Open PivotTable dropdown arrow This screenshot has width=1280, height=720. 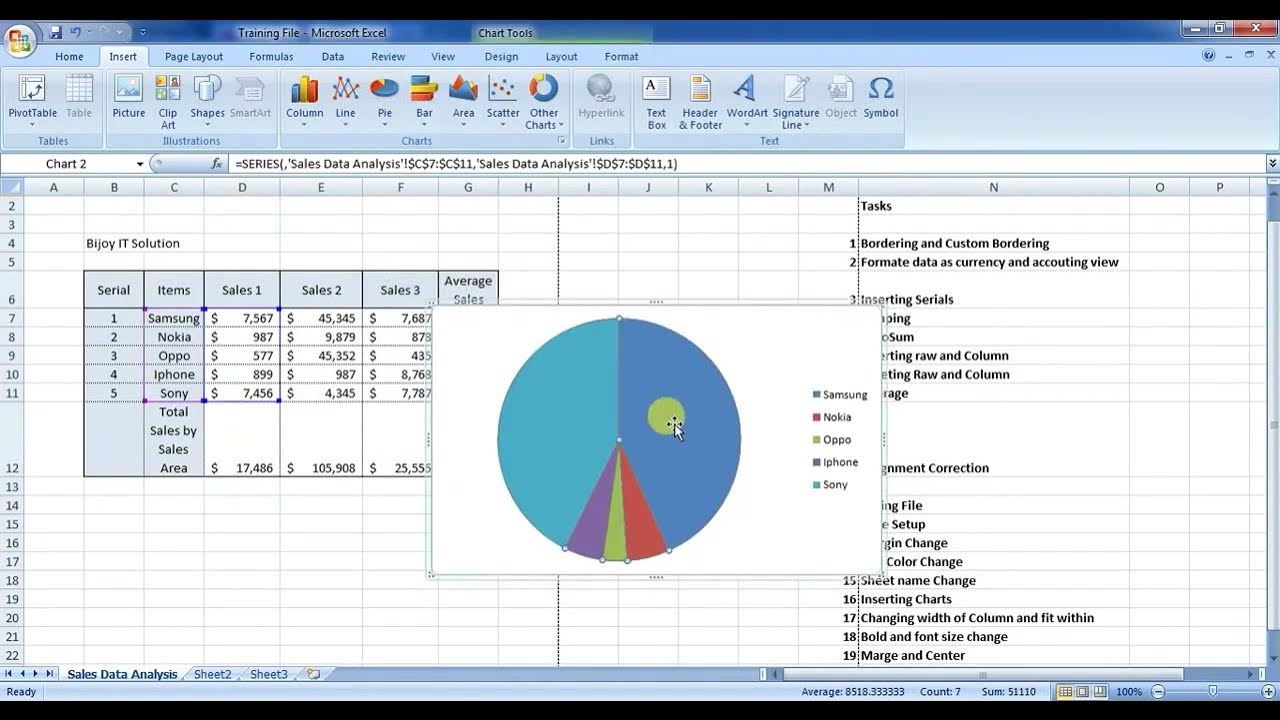point(33,125)
